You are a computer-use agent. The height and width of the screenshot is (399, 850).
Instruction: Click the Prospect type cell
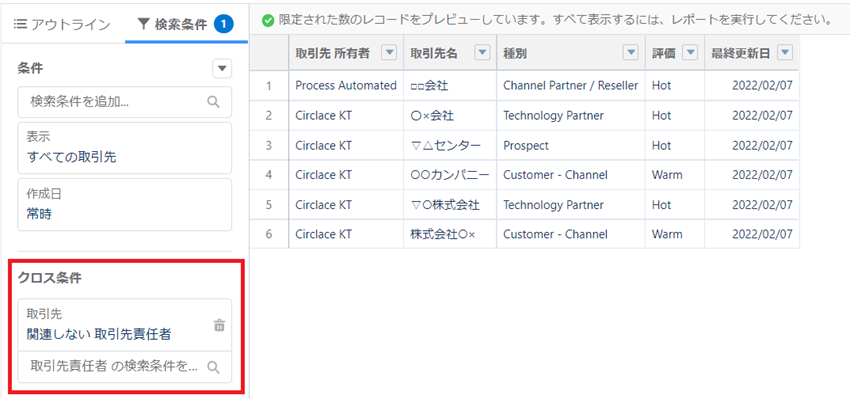click(x=571, y=145)
